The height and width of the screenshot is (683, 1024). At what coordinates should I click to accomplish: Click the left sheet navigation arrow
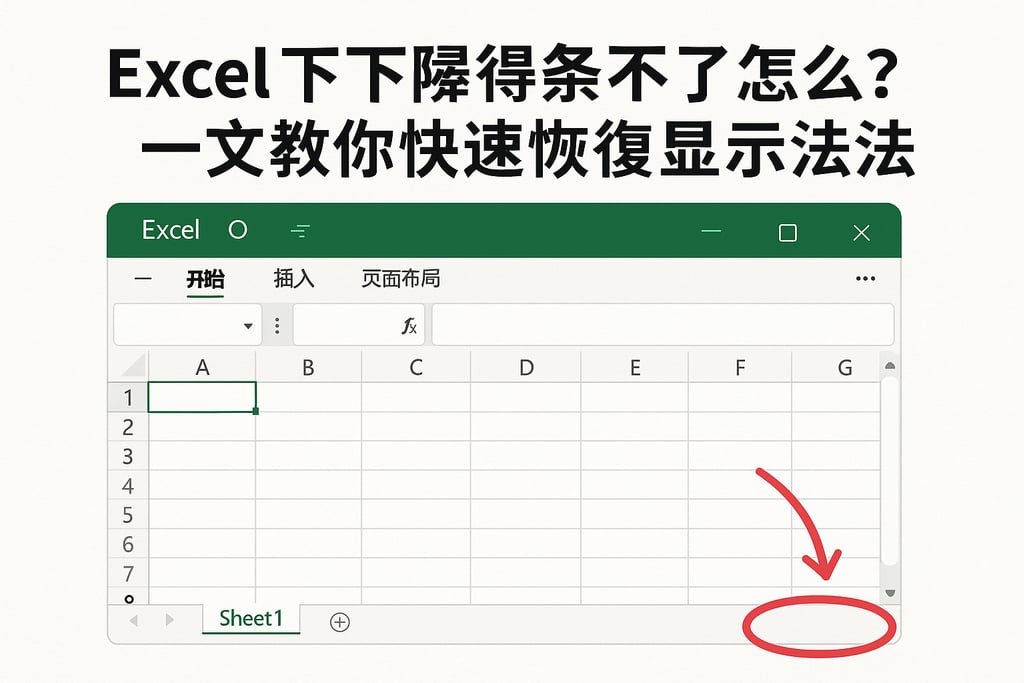pyautogui.click(x=133, y=621)
